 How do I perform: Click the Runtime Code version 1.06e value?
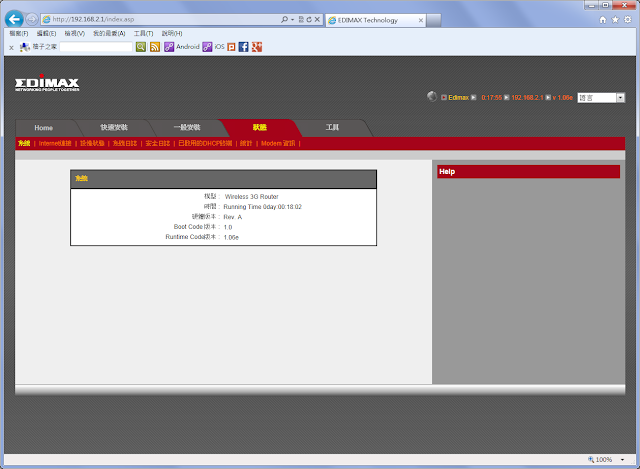231,237
